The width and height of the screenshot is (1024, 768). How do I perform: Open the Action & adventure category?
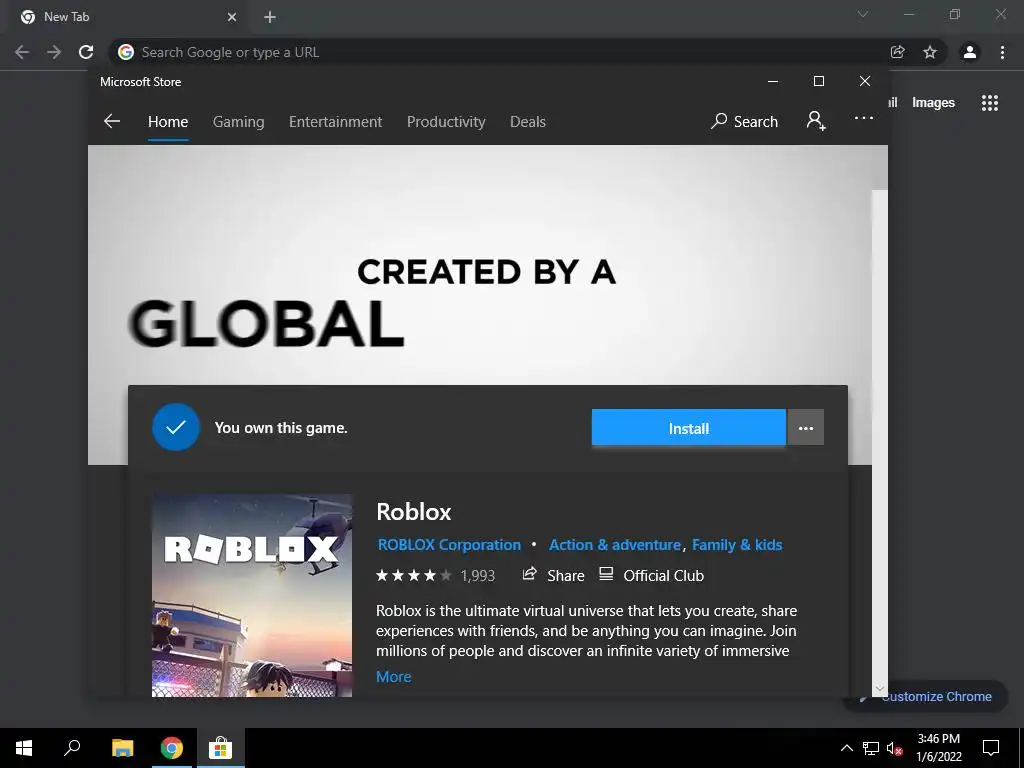615,545
